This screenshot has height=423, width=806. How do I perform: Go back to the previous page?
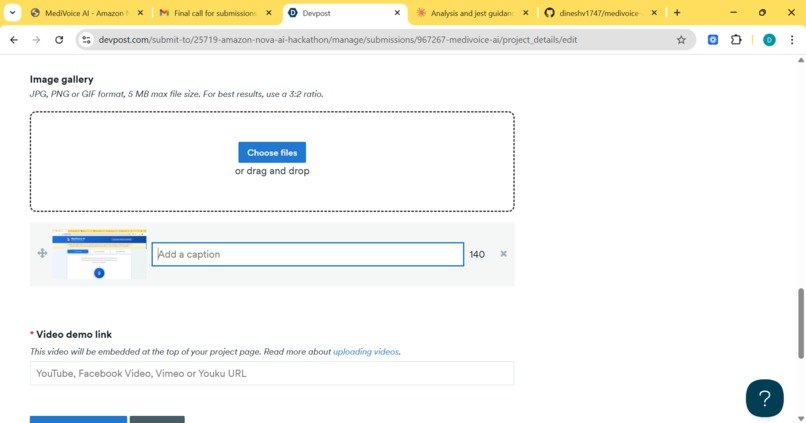14,40
